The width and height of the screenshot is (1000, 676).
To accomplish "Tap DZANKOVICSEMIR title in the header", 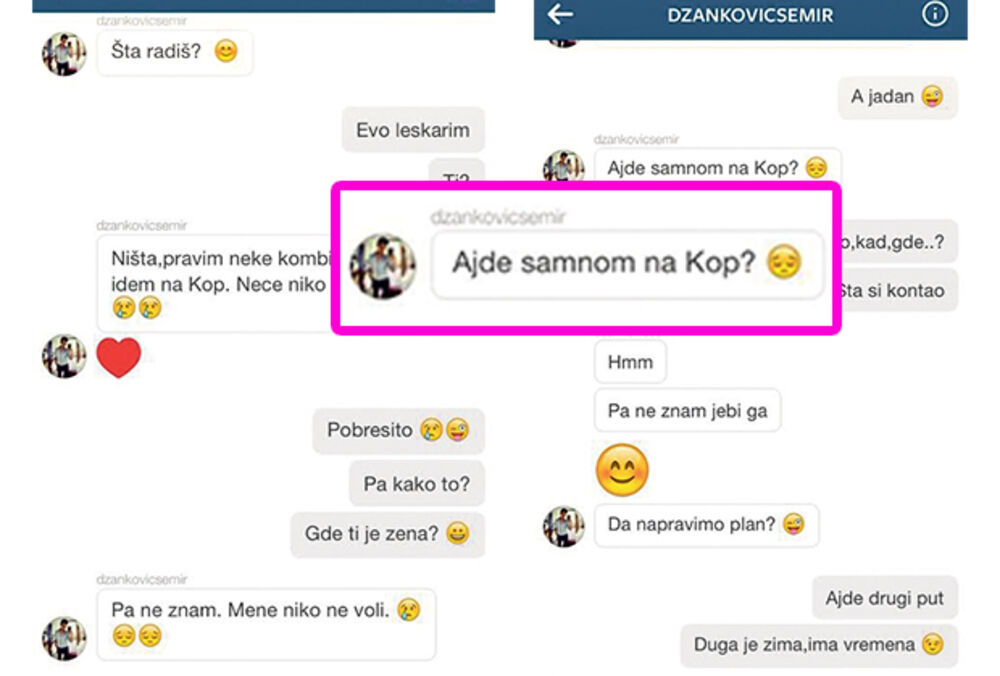I will pyautogui.click(x=750, y=15).
